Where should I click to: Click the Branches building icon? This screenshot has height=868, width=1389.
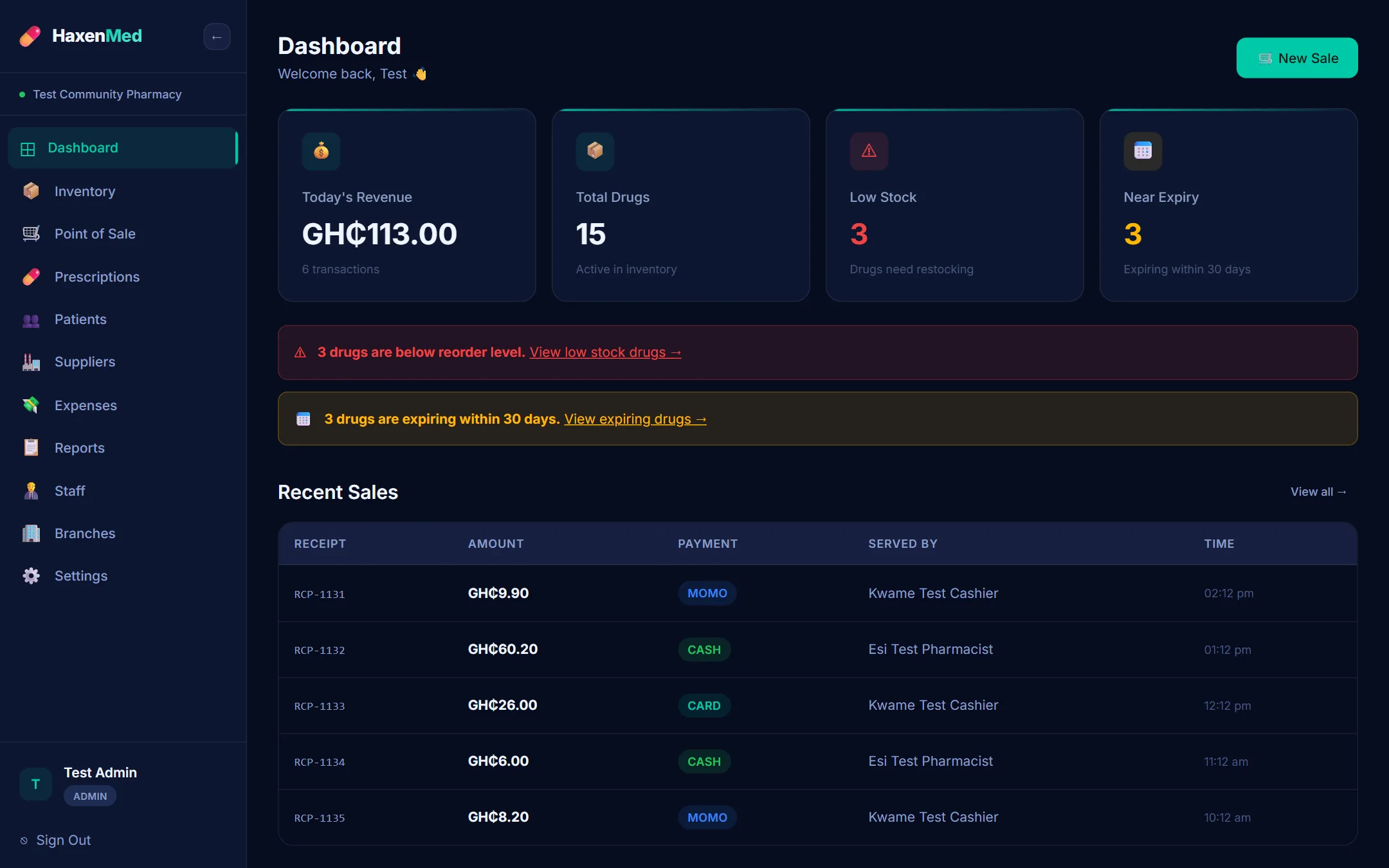tap(31, 533)
